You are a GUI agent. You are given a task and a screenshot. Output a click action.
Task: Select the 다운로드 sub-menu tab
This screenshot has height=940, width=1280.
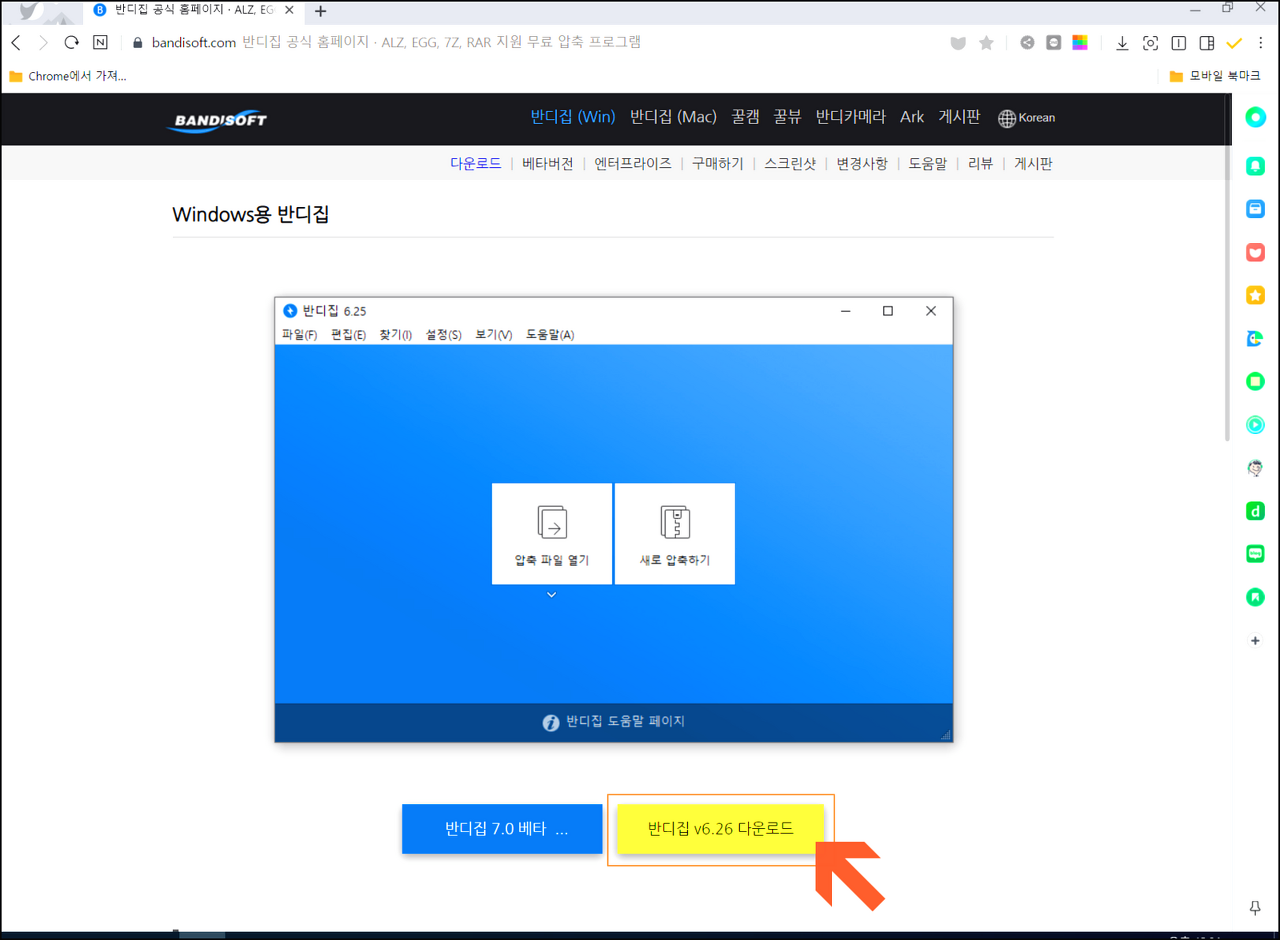click(476, 163)
